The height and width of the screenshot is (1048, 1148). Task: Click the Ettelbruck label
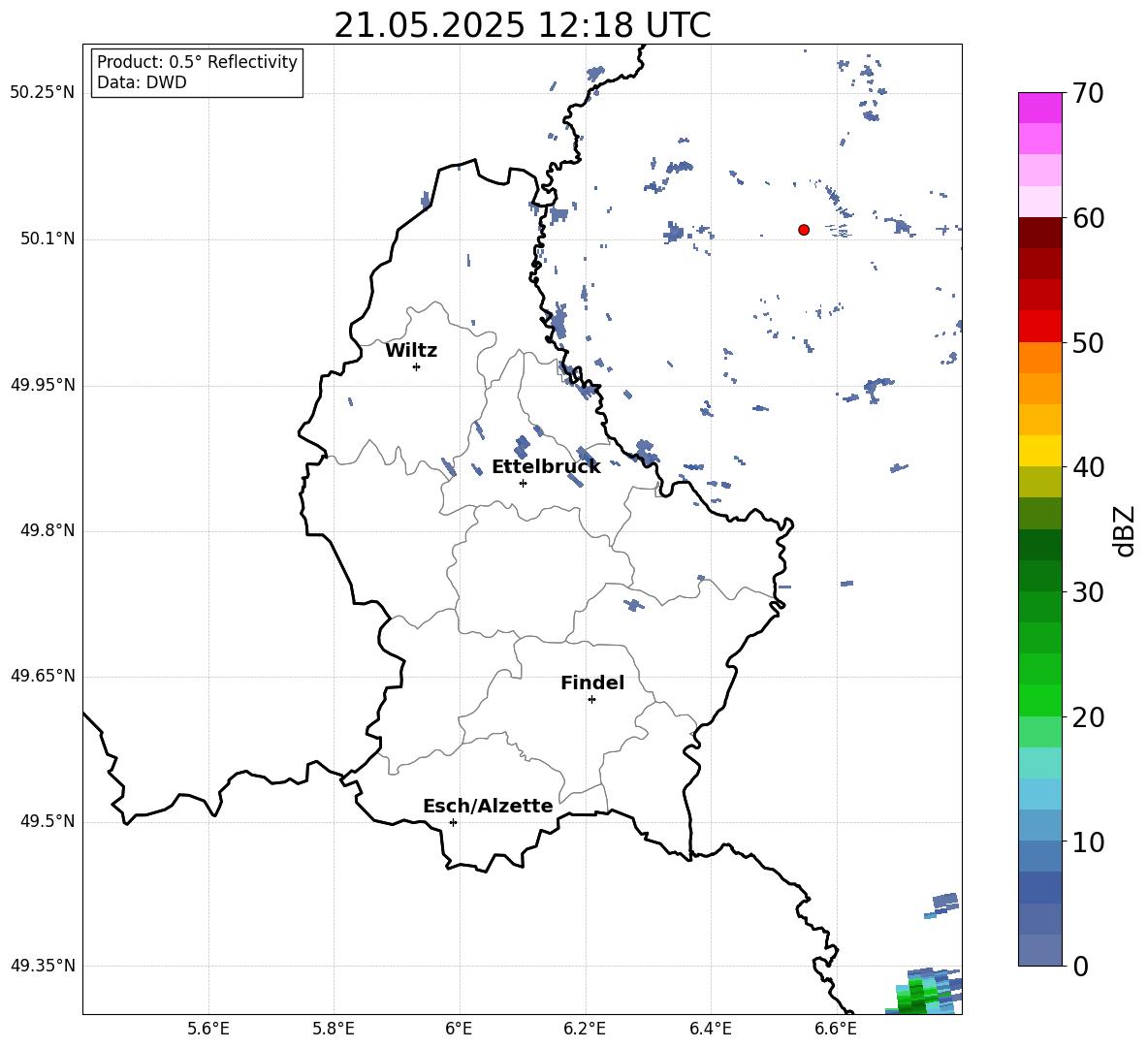(x=546, y=467)
